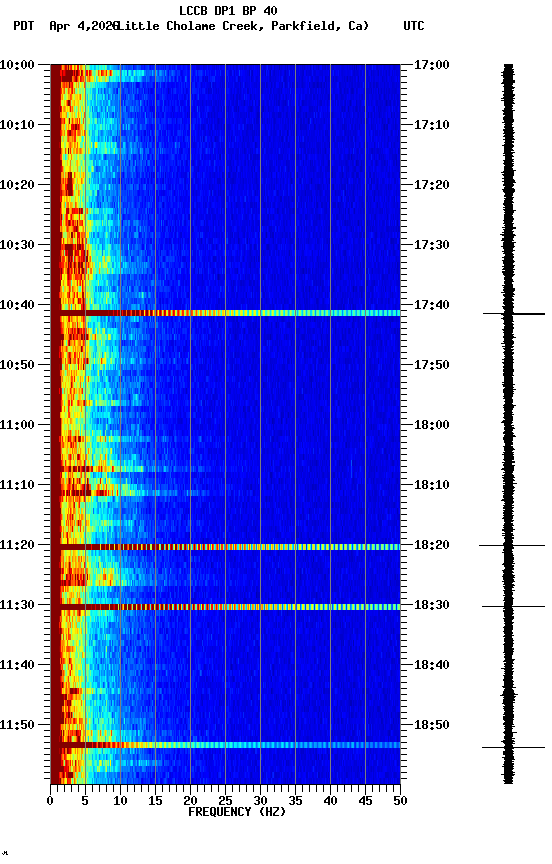The width and height of the screenshot is (552, 864).
Task: Click the 17:50 UTC time label
Action: tap(432, 365)
